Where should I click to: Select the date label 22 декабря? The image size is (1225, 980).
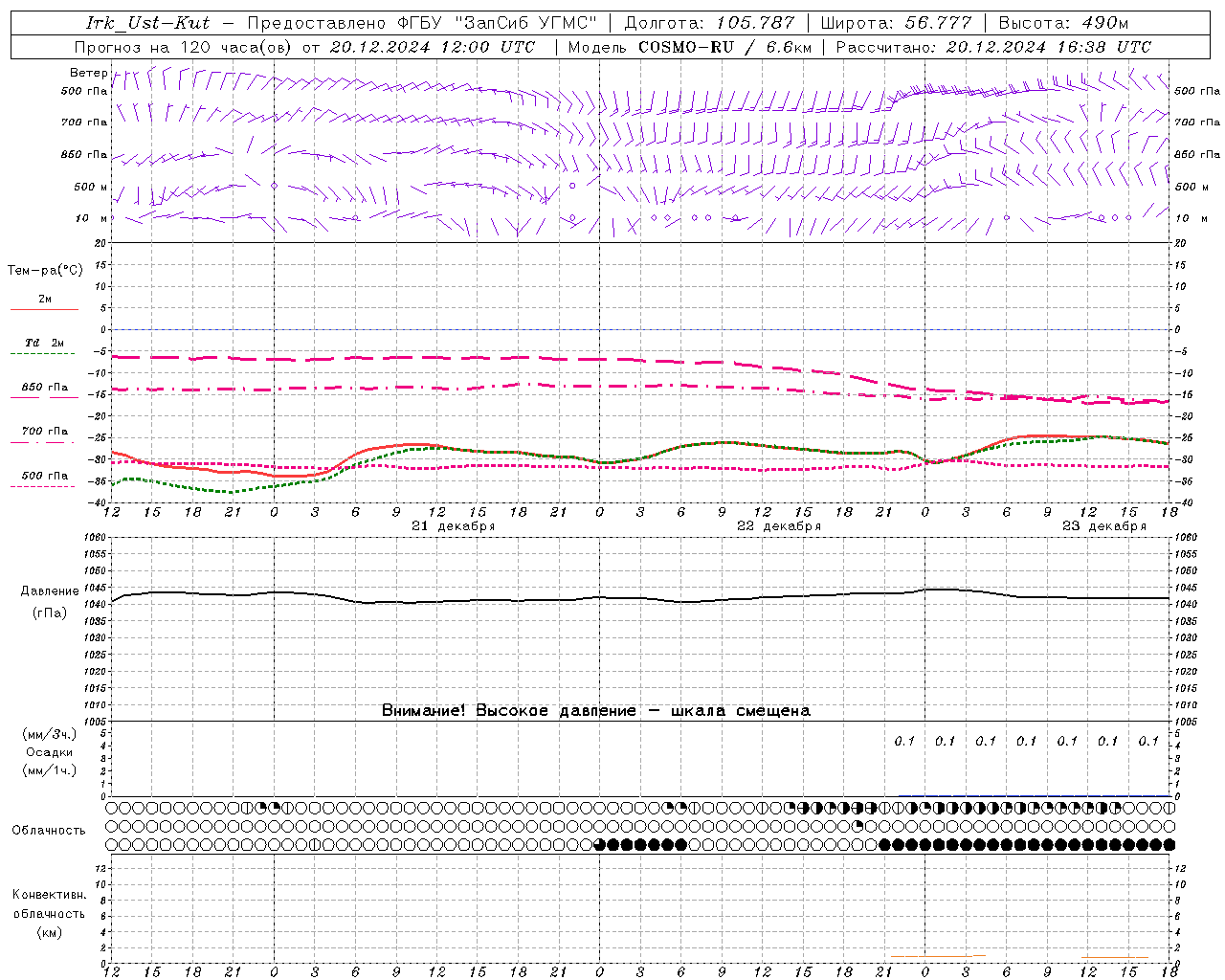pos(779,526)
